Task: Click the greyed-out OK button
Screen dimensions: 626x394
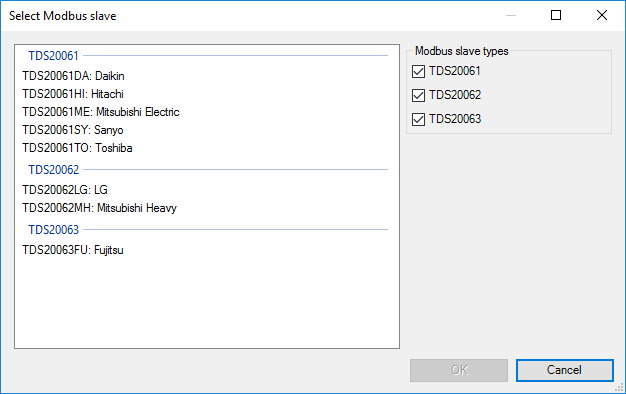Action: pos(459,370)
